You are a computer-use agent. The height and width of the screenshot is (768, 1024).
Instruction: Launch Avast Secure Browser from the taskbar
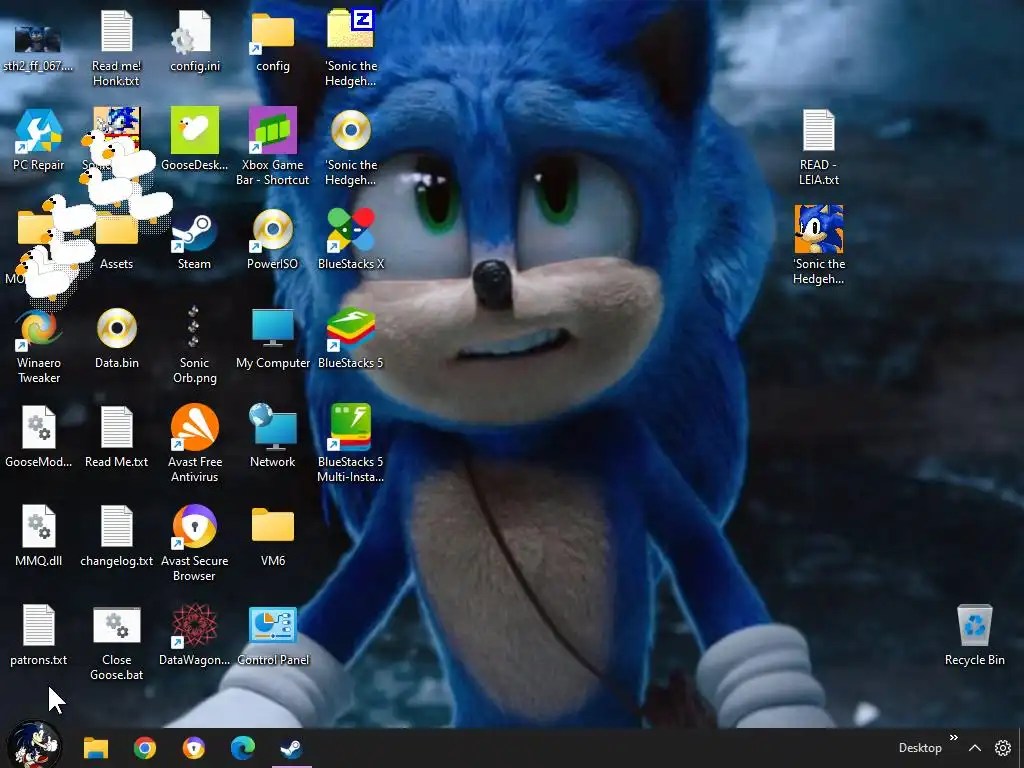(194, 748)
